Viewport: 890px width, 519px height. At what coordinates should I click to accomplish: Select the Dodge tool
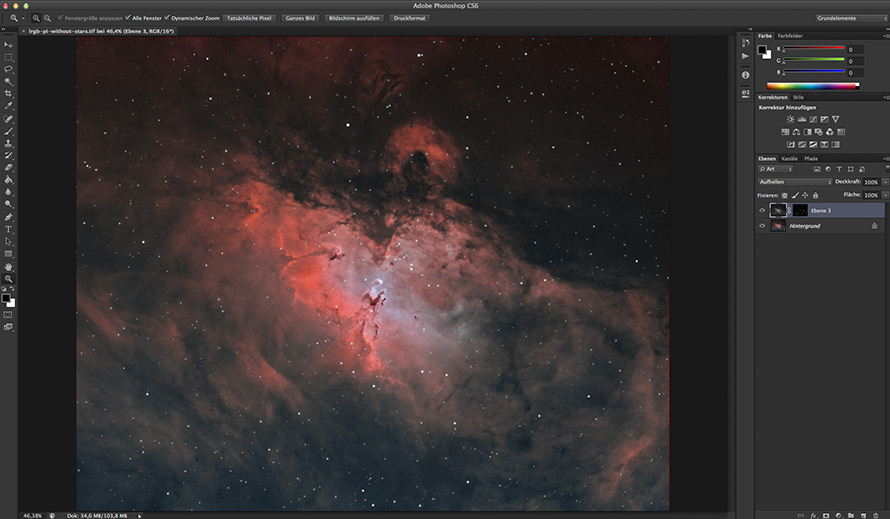tap(9, 204)
